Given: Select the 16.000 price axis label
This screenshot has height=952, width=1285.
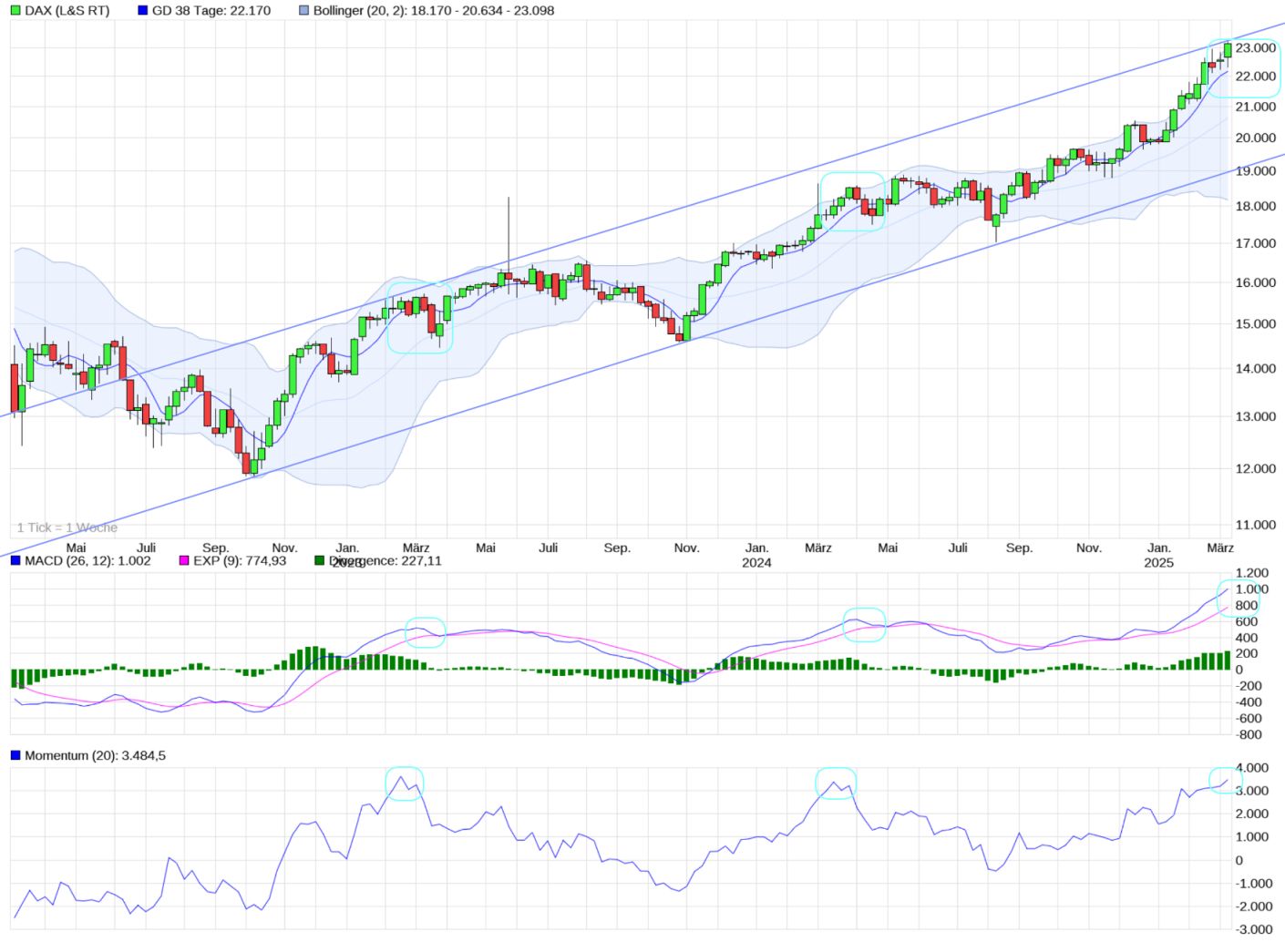Looking at the screenshot, I should (x=1256, y=282).
